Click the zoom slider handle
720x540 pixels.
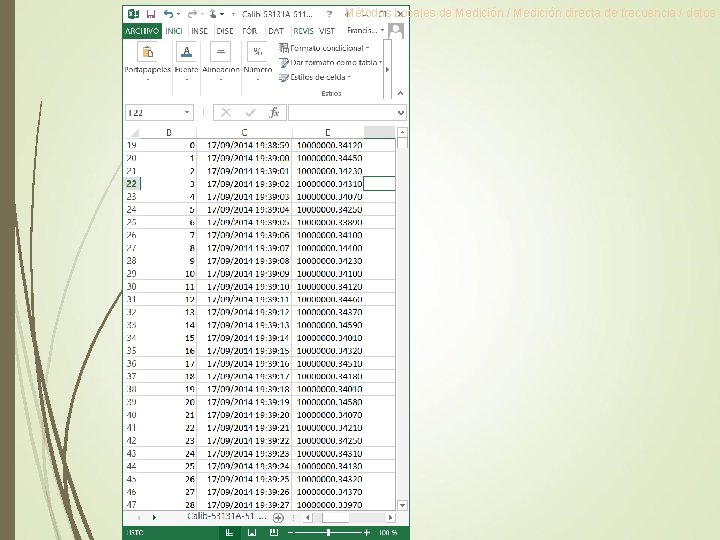[x=328, y=533]
